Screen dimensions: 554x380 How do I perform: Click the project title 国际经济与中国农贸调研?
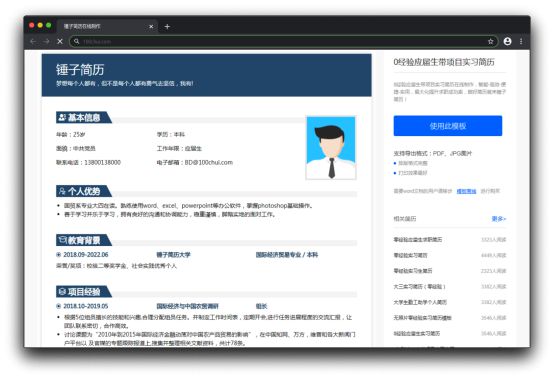coord(187,306)
